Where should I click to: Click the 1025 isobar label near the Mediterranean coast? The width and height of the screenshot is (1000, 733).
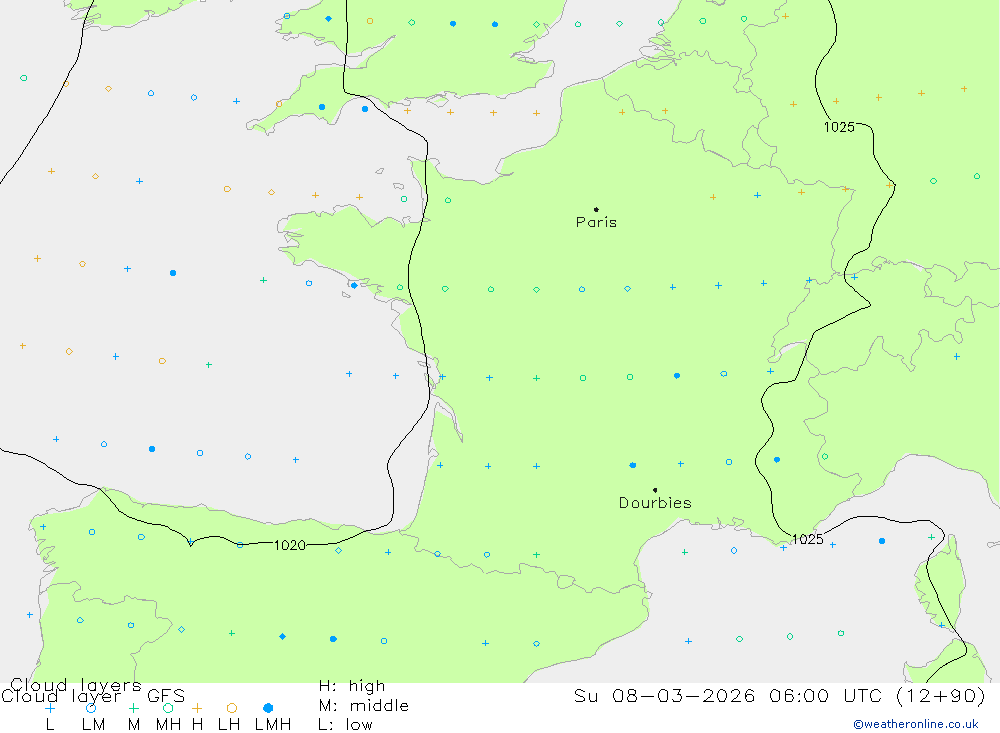[x=807, y=539]
